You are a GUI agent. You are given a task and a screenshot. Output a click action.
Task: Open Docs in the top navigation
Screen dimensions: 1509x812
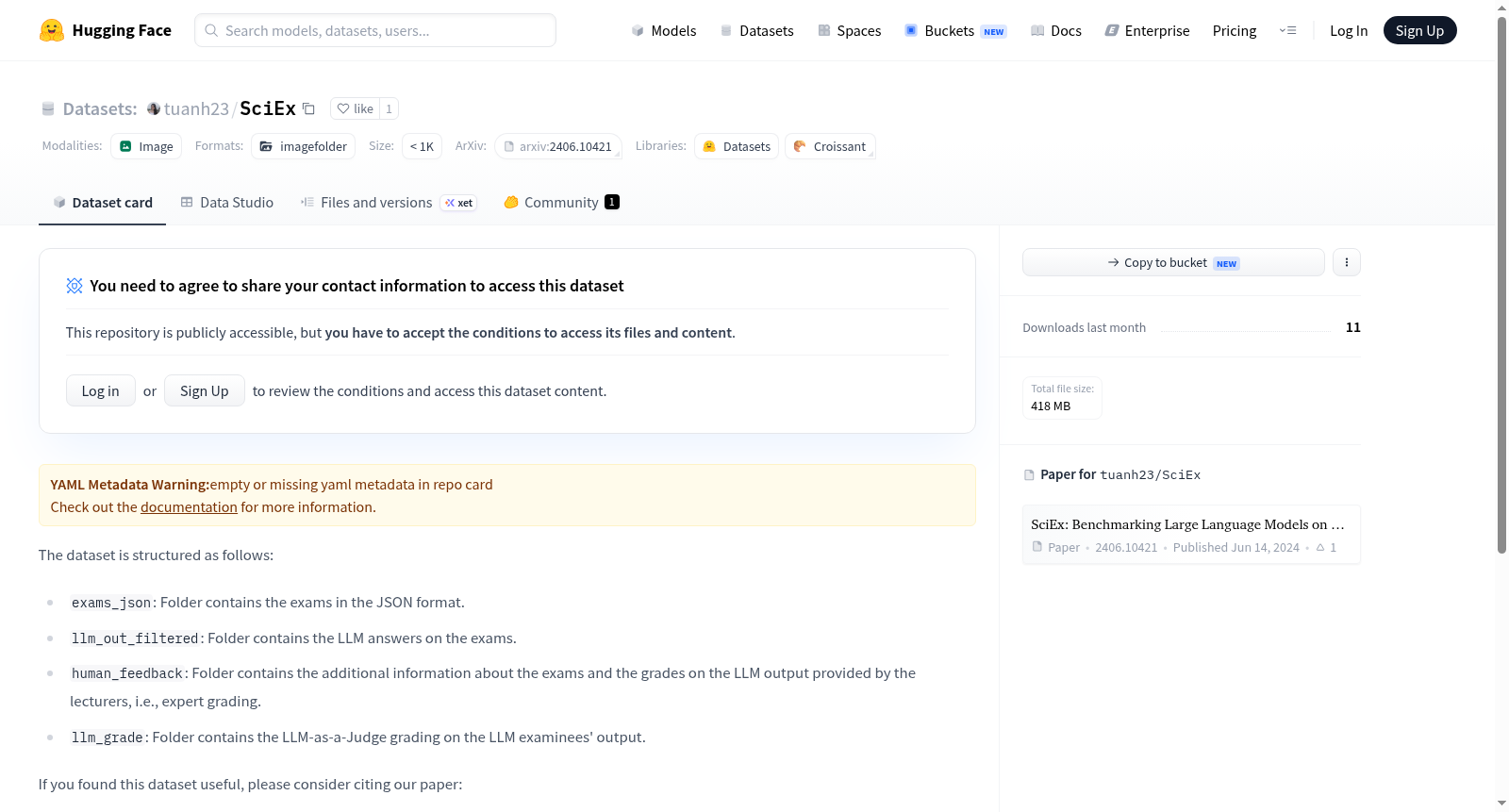click(x=1056, y=30)
